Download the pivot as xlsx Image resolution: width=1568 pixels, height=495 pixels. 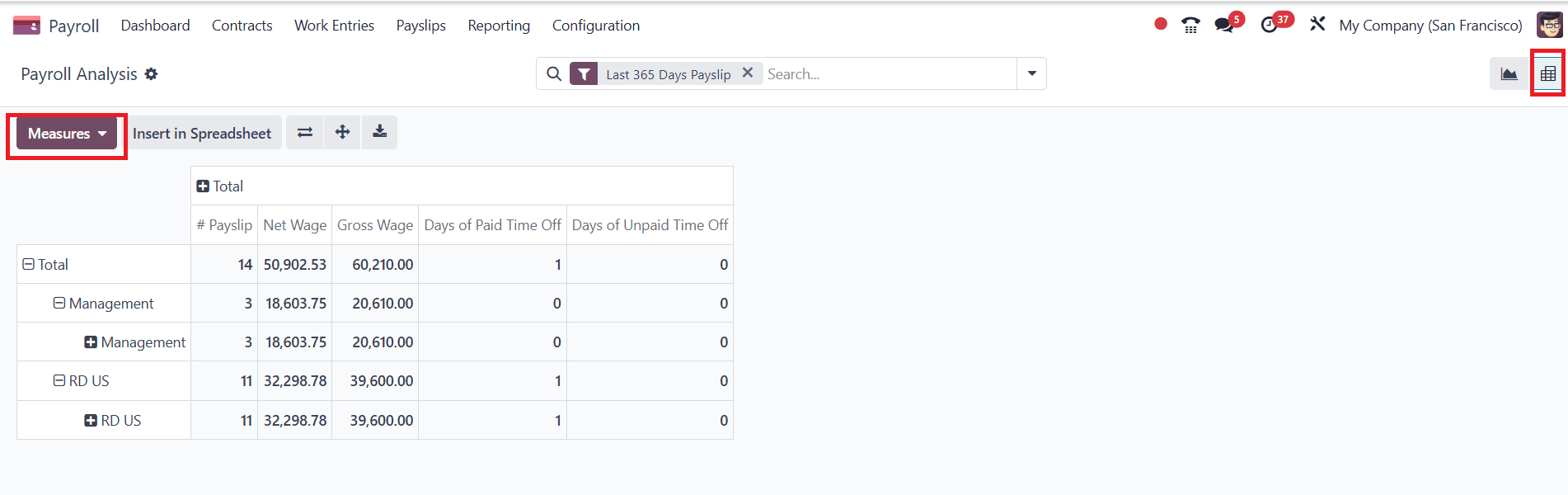coord(379,132)
